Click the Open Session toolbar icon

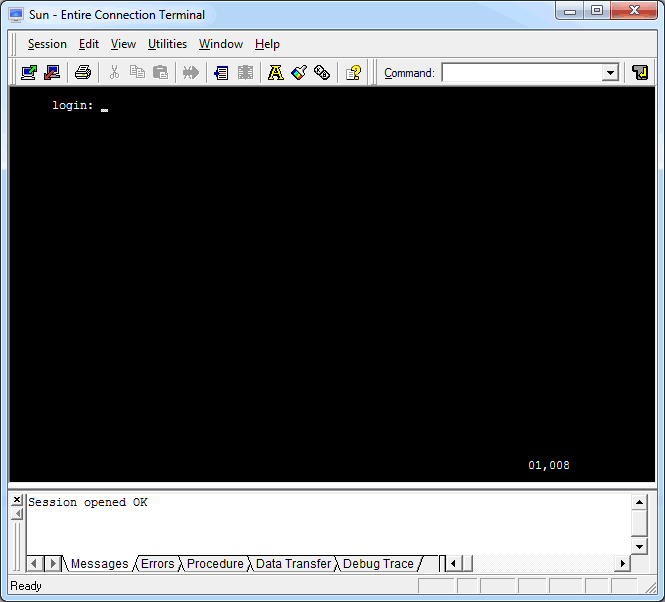(29, 73)
